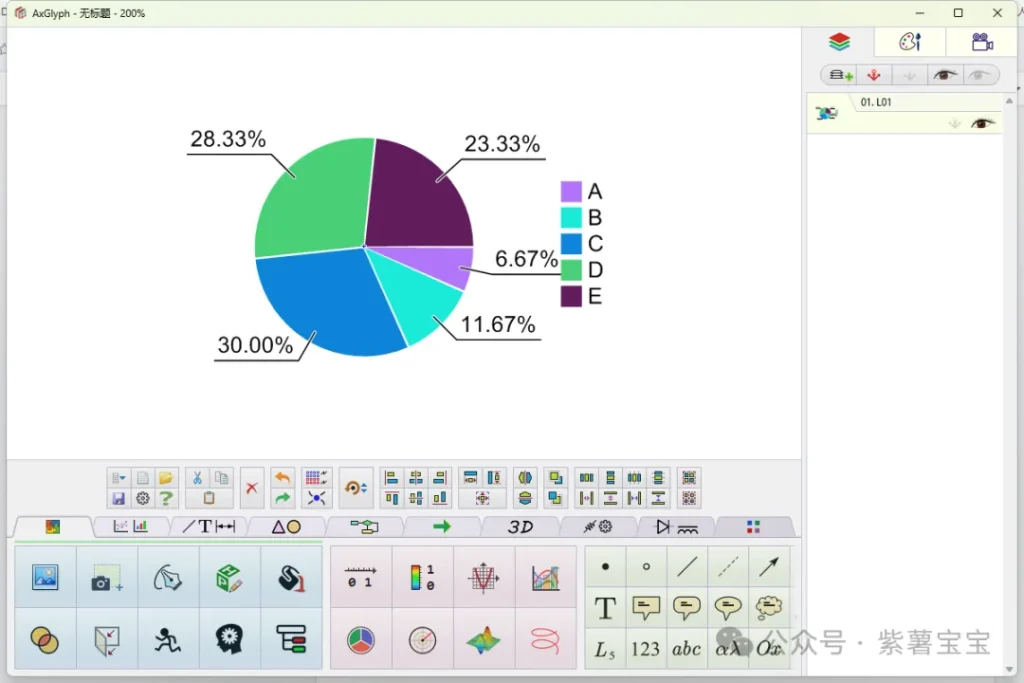This screenshot has height=683, width=1024.
Task: Open the palette and brush style tab
Action: click(x=909, y=42)
